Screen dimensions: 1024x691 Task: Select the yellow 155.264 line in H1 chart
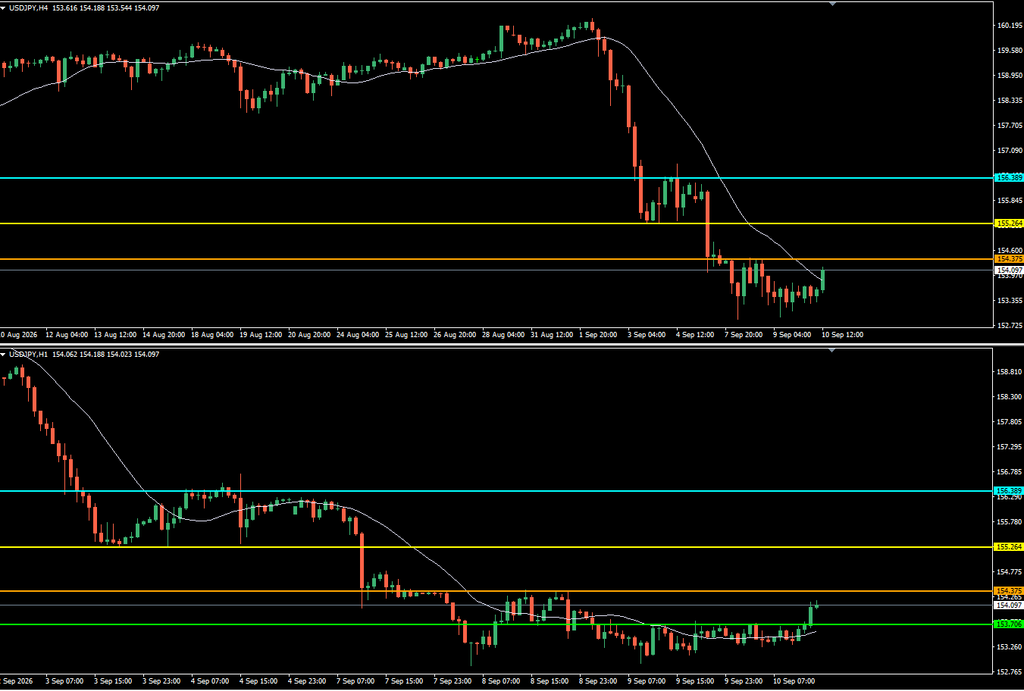pyautogui.click(x=496, y=547)
